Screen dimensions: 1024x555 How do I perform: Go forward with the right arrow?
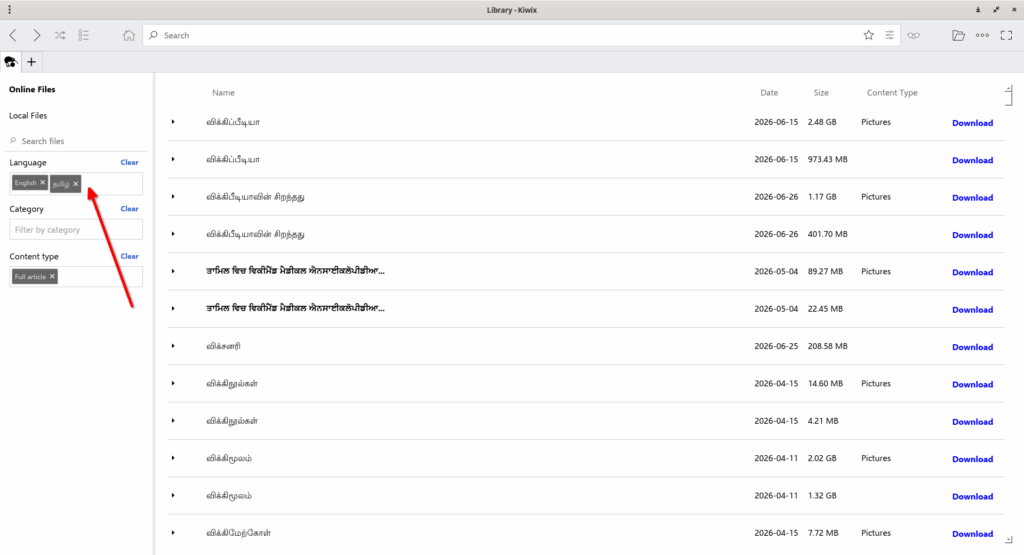pyautogui.click(x=37, y=35)
